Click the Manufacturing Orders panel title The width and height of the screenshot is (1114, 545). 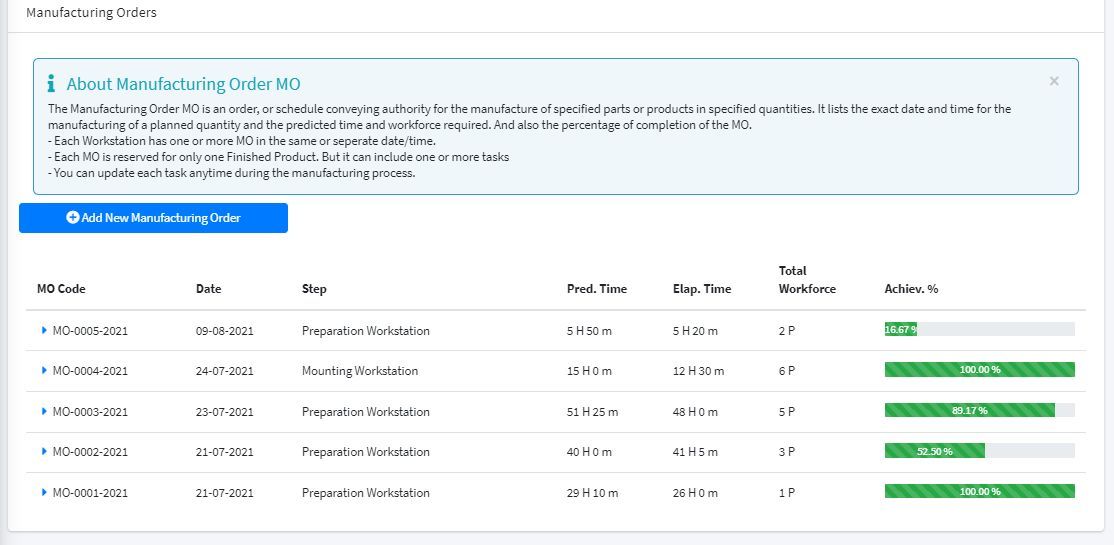tap(91, 13)
